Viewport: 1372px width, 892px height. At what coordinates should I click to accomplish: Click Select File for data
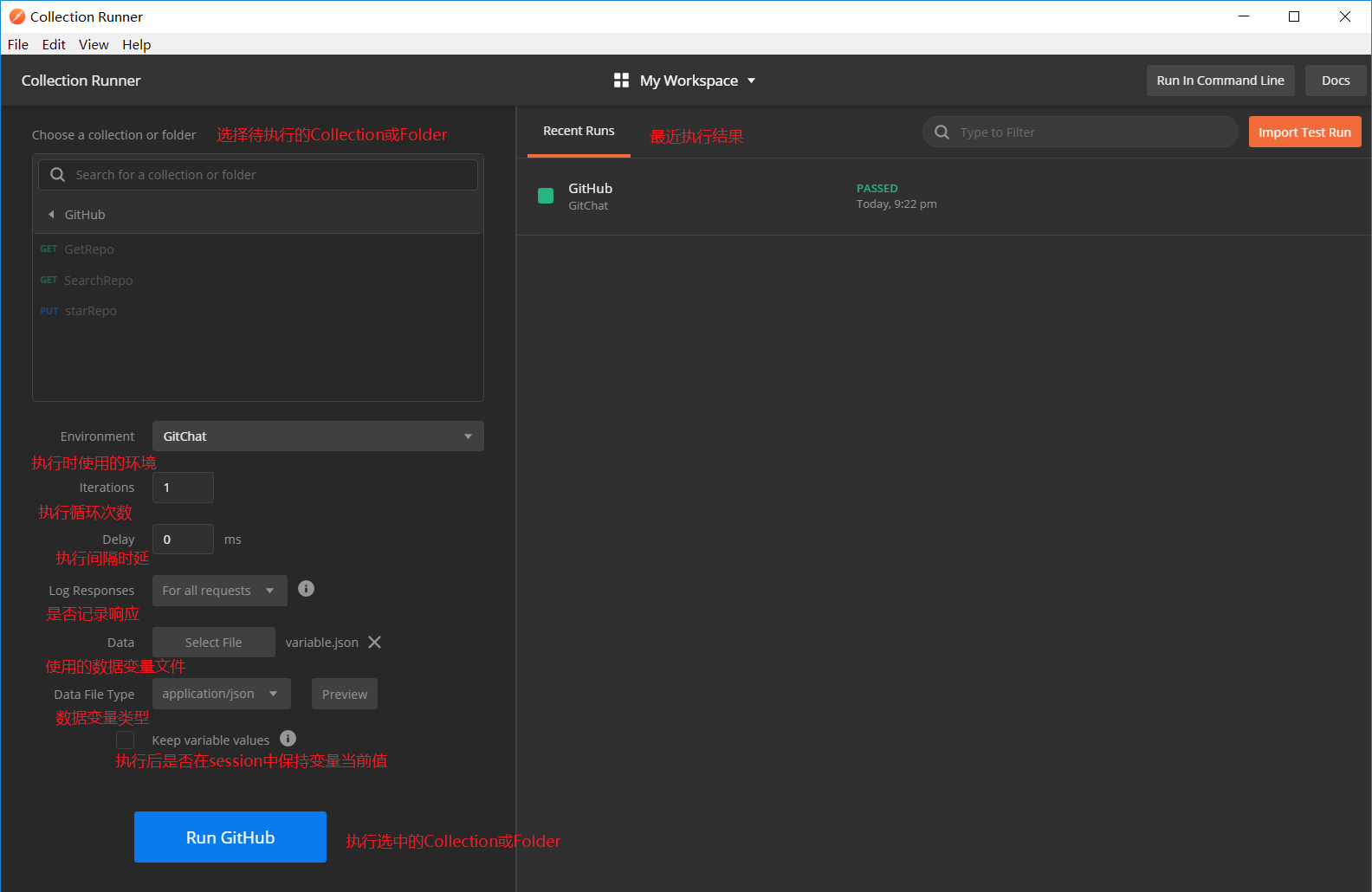click(214, 643)
